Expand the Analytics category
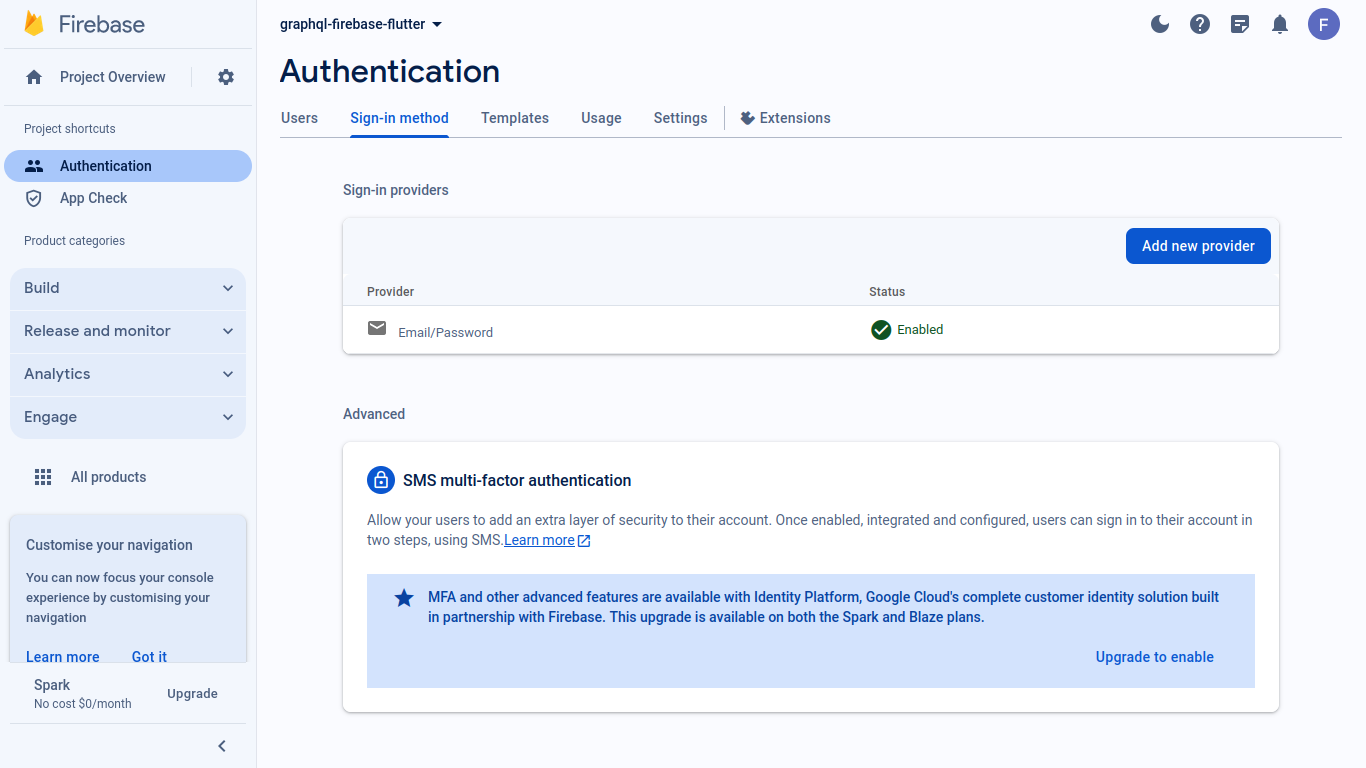 click(x=128, y=374)
